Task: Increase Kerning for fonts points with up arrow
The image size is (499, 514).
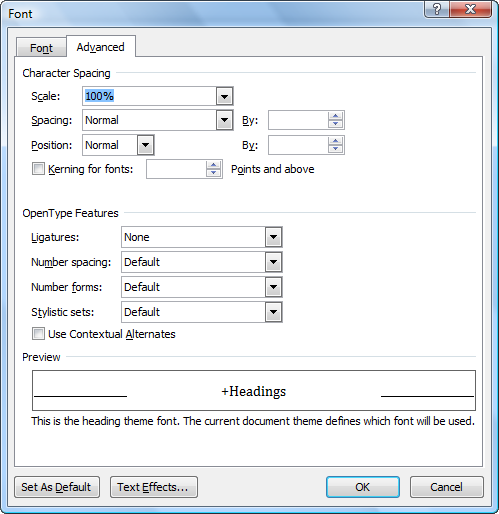Action: tap(213, 165)
